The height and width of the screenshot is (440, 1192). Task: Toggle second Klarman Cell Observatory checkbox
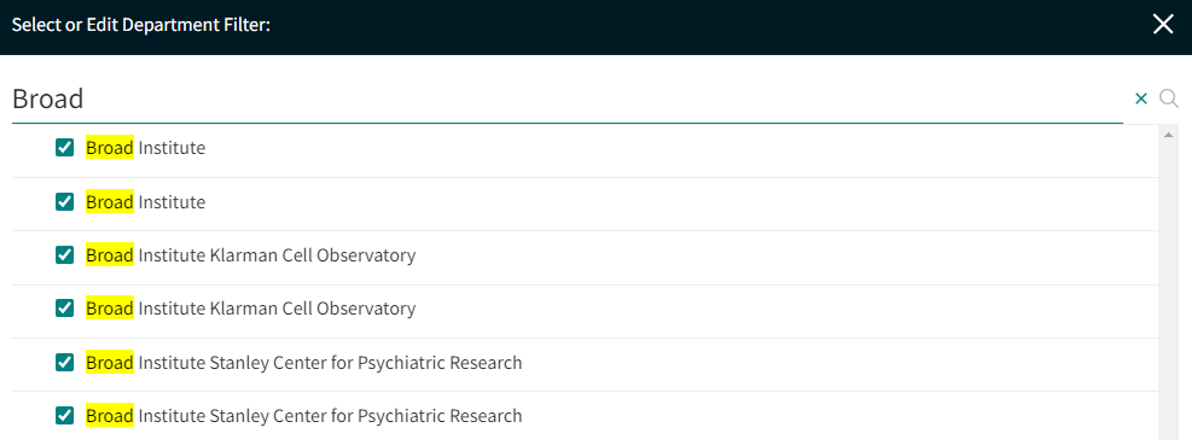pyautogui.click(x=65, y=309)
